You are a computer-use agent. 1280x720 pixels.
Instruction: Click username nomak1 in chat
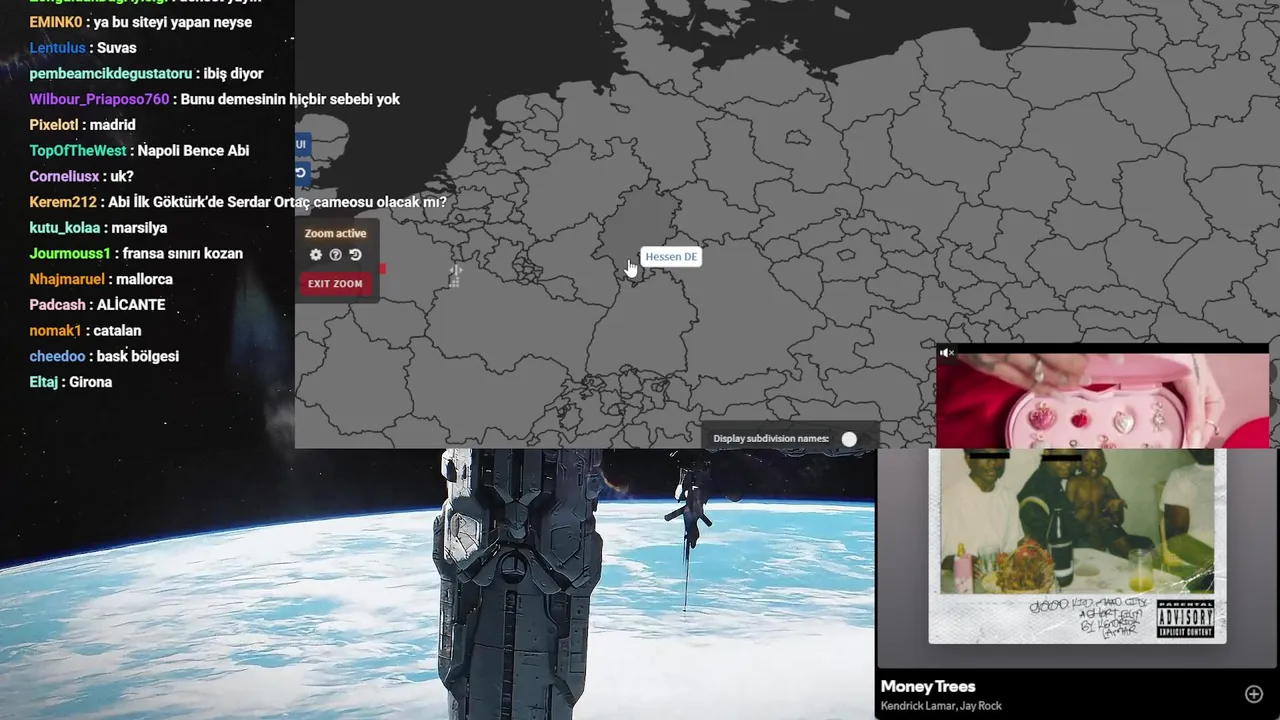(x=55, y=330)
